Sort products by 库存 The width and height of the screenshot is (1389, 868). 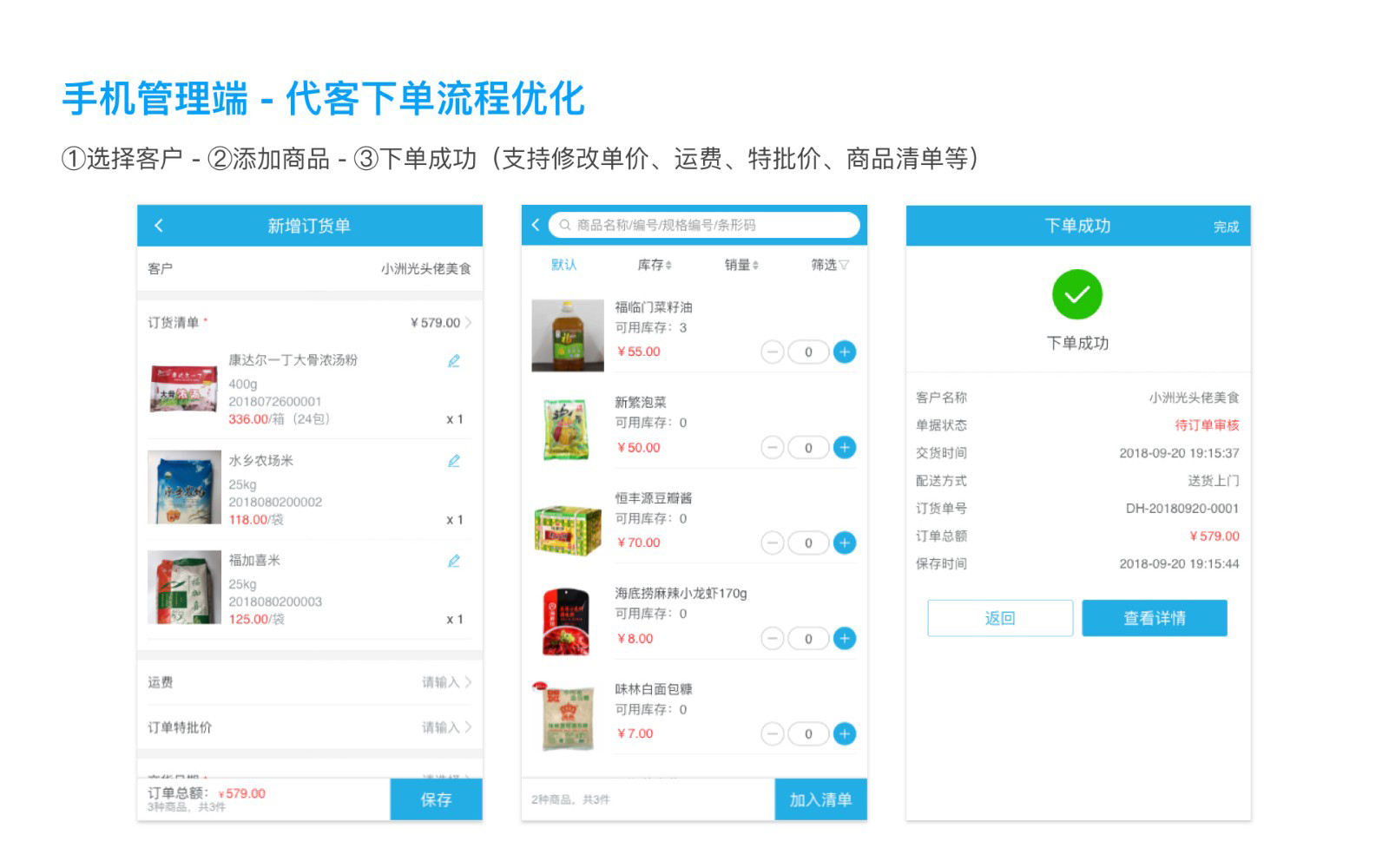pos(655,265)
